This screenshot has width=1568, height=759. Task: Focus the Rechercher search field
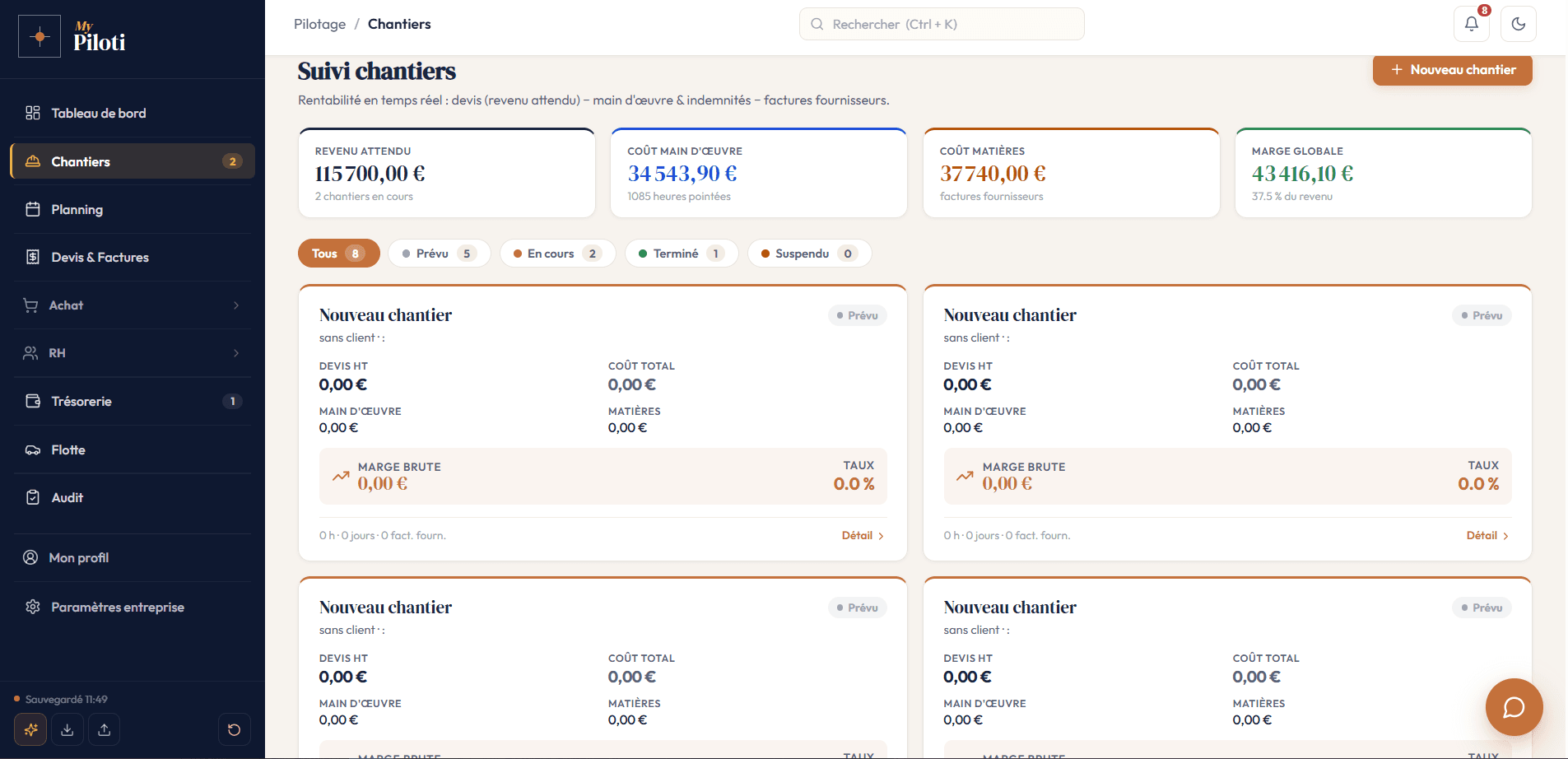click(942, 24)
